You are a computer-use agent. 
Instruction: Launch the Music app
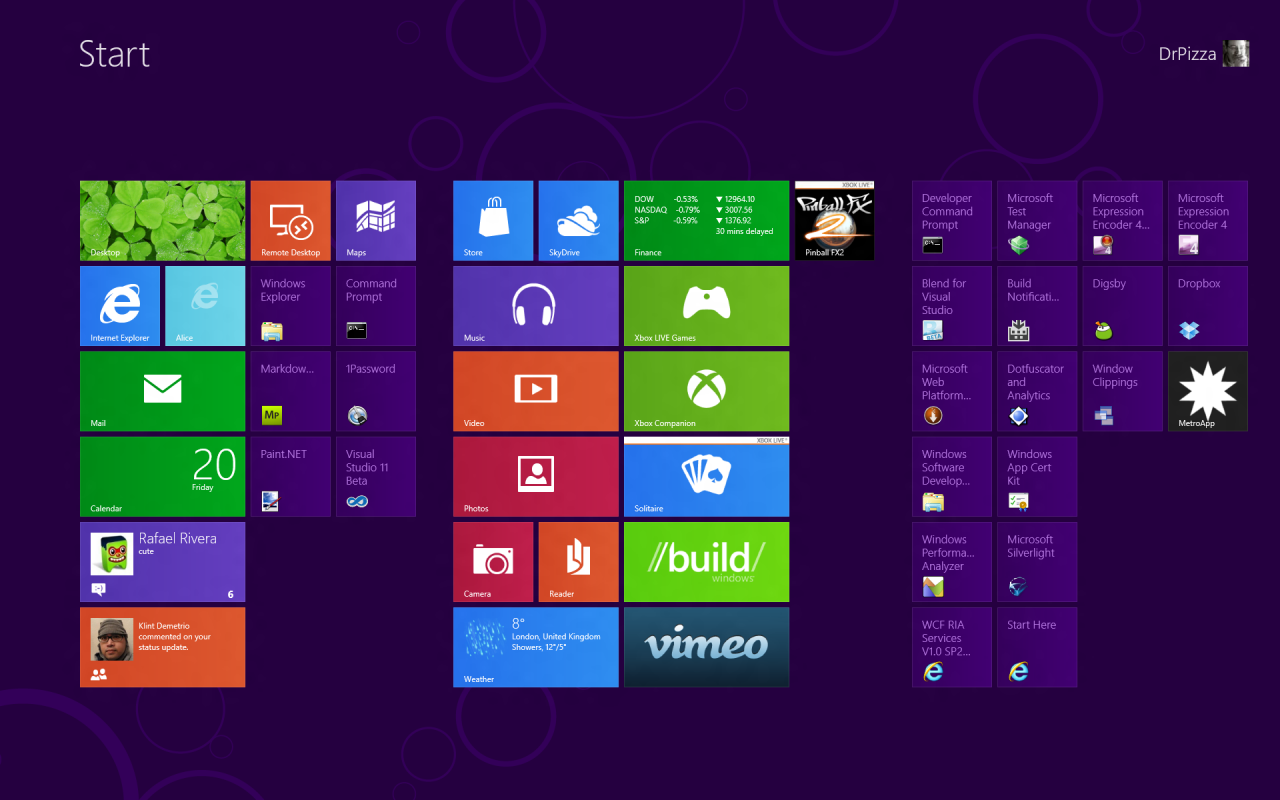535,305
